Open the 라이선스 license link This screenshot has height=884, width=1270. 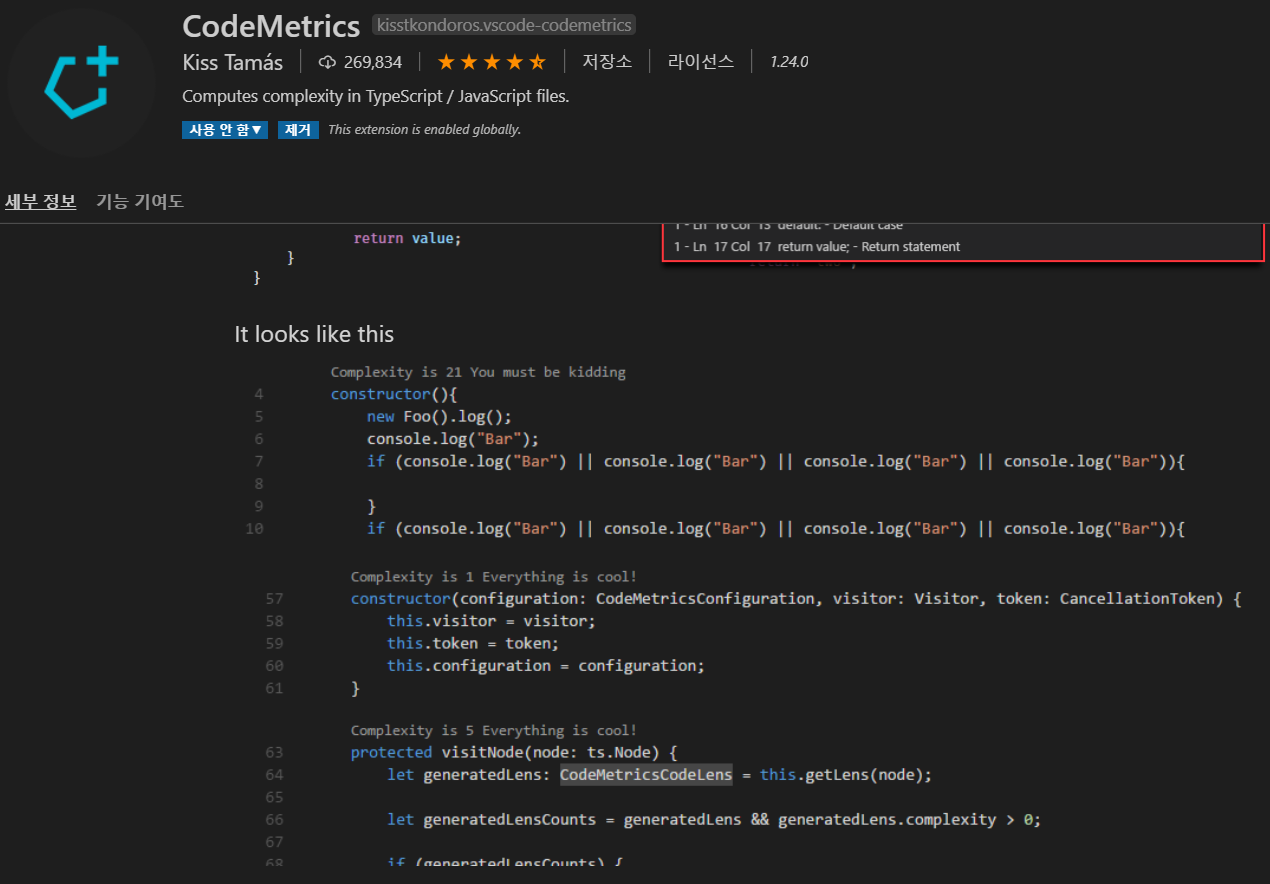pyautogui.click(x=700, y=61)
